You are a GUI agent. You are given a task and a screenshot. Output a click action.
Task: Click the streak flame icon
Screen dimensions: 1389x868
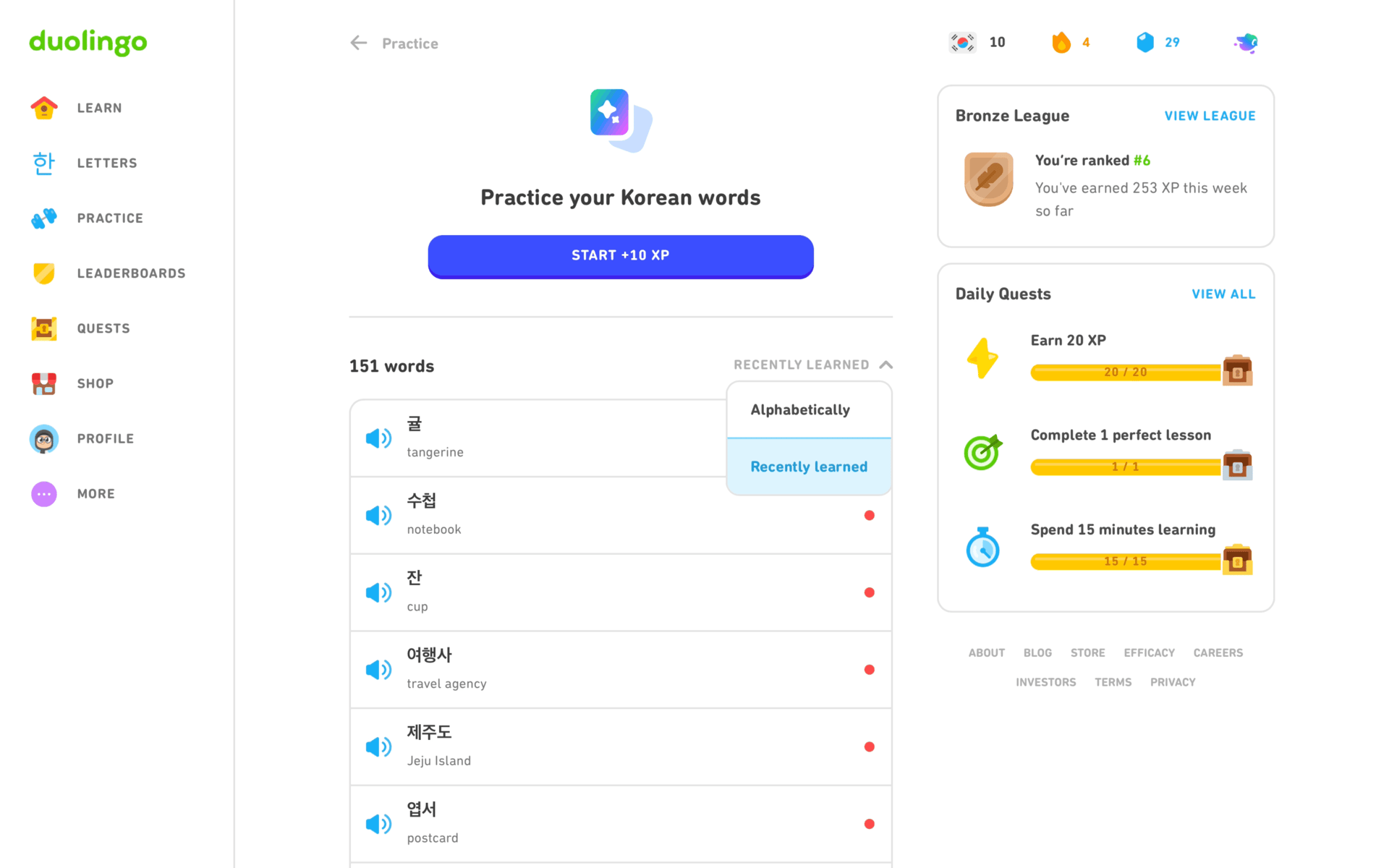1061,43
